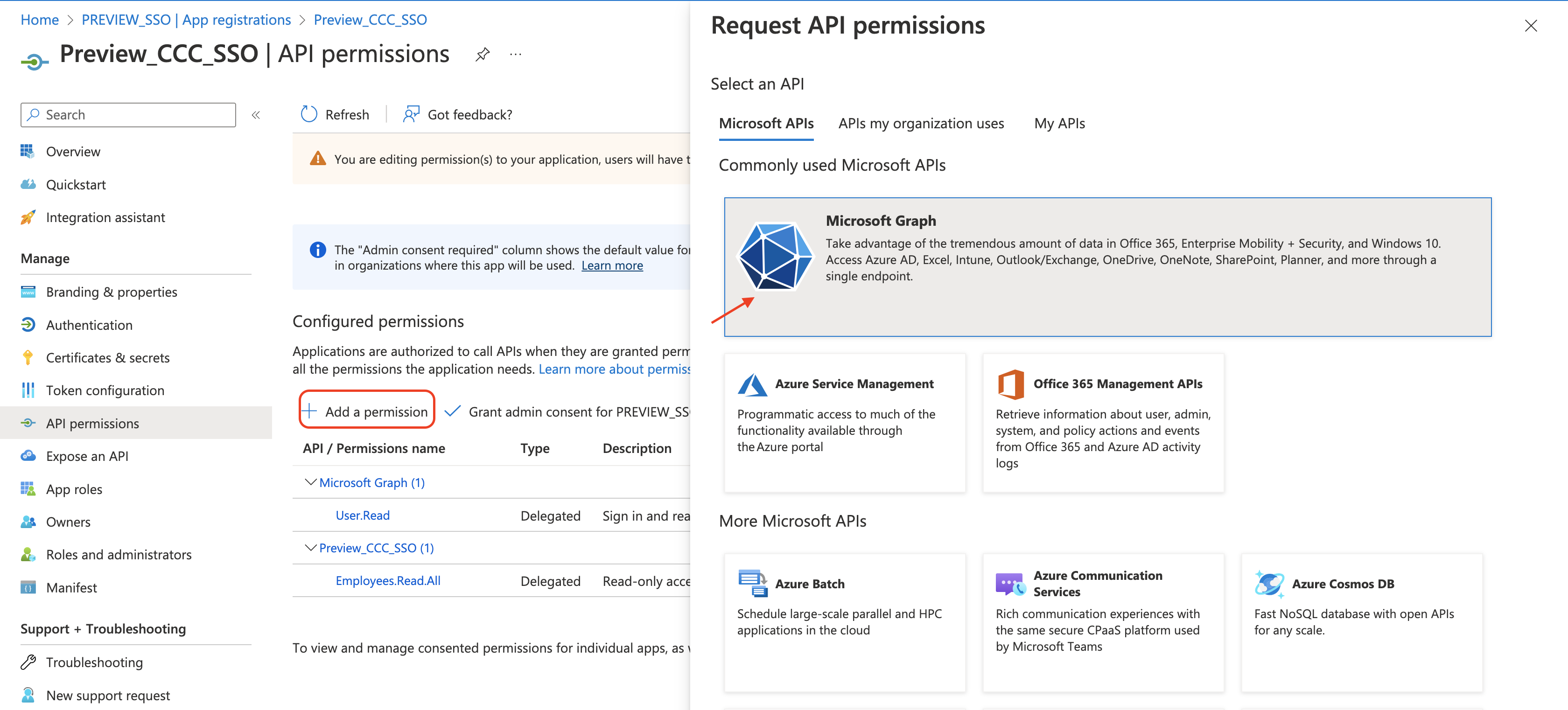Open API permissions in the sidebar
The image size is (1568, 710).
click(136, 423)
